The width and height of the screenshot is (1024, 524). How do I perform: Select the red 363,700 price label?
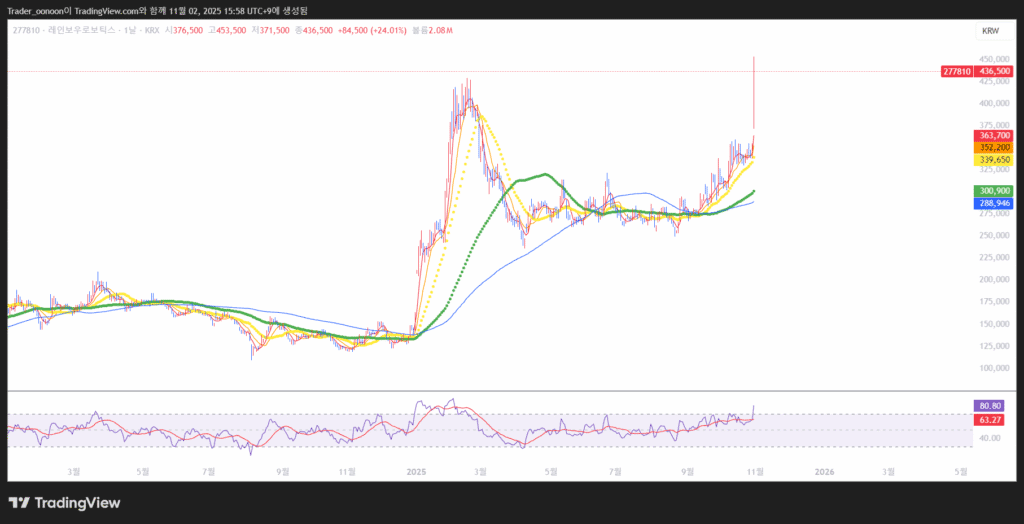(x=994, y=135)
